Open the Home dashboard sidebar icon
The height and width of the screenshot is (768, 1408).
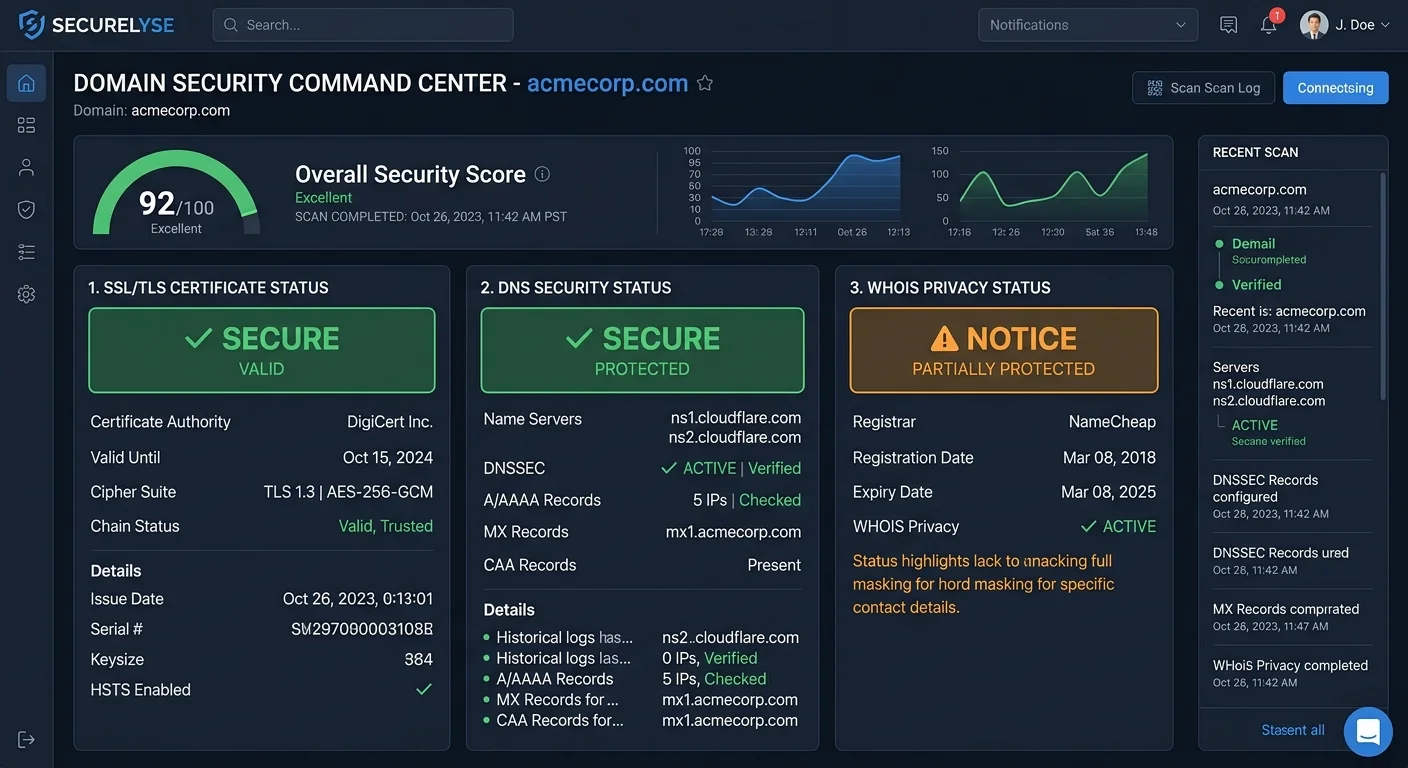26,83
